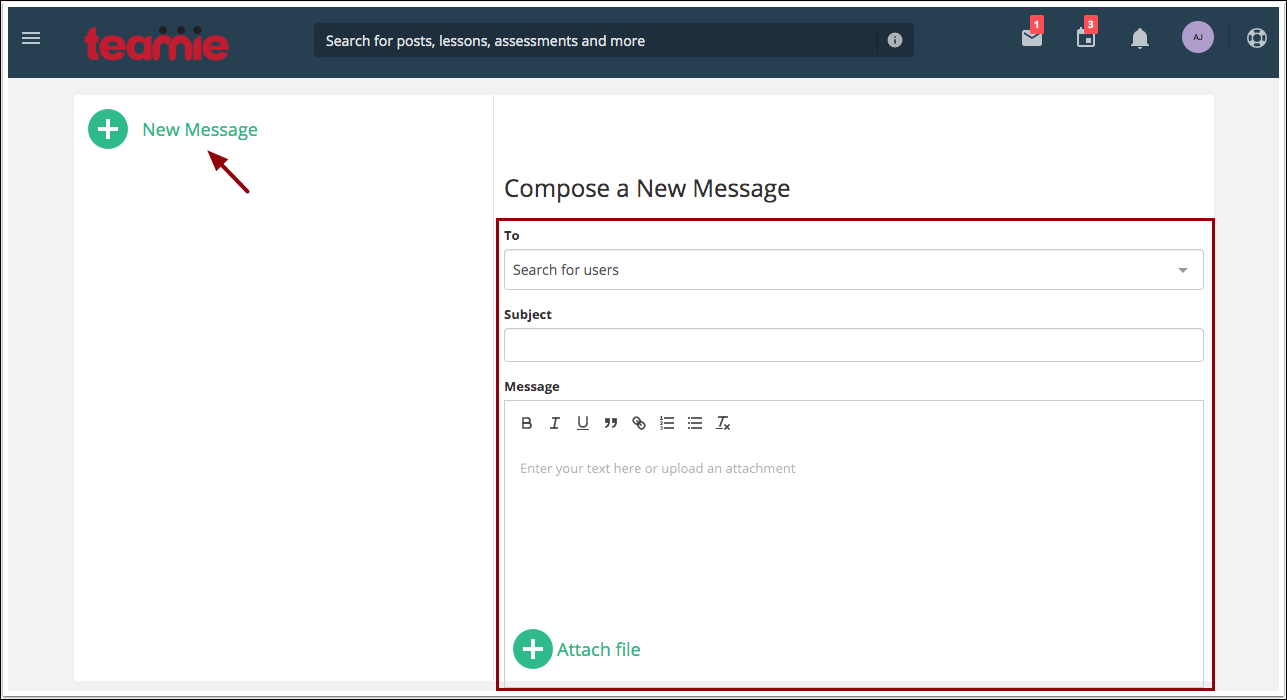Insert a blockquote
Viewport: 1287px width, 700px height.
tap(611, 423)
